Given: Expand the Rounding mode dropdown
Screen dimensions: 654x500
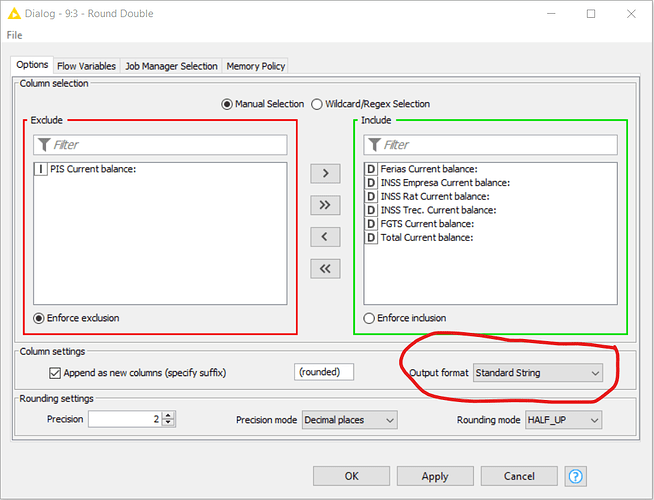Looking at the screenshot, I should (x=563, y=420).
